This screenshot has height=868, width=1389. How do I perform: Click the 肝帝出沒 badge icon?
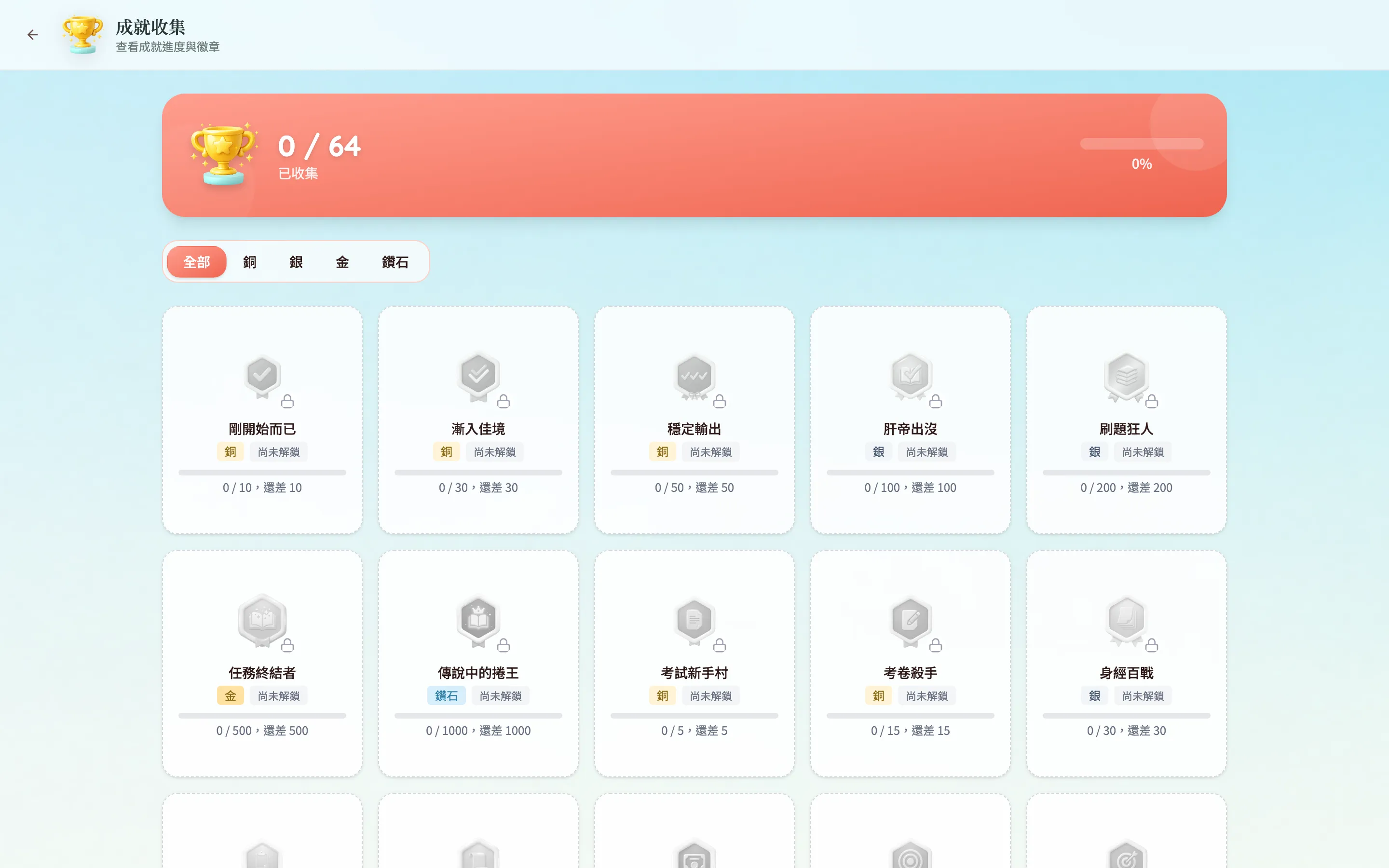tap(910, 376)
